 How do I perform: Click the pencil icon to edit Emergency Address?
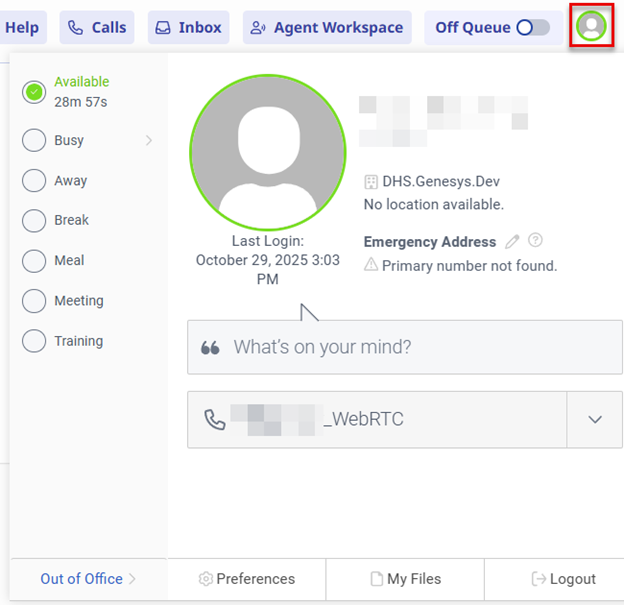click(513, 241)
